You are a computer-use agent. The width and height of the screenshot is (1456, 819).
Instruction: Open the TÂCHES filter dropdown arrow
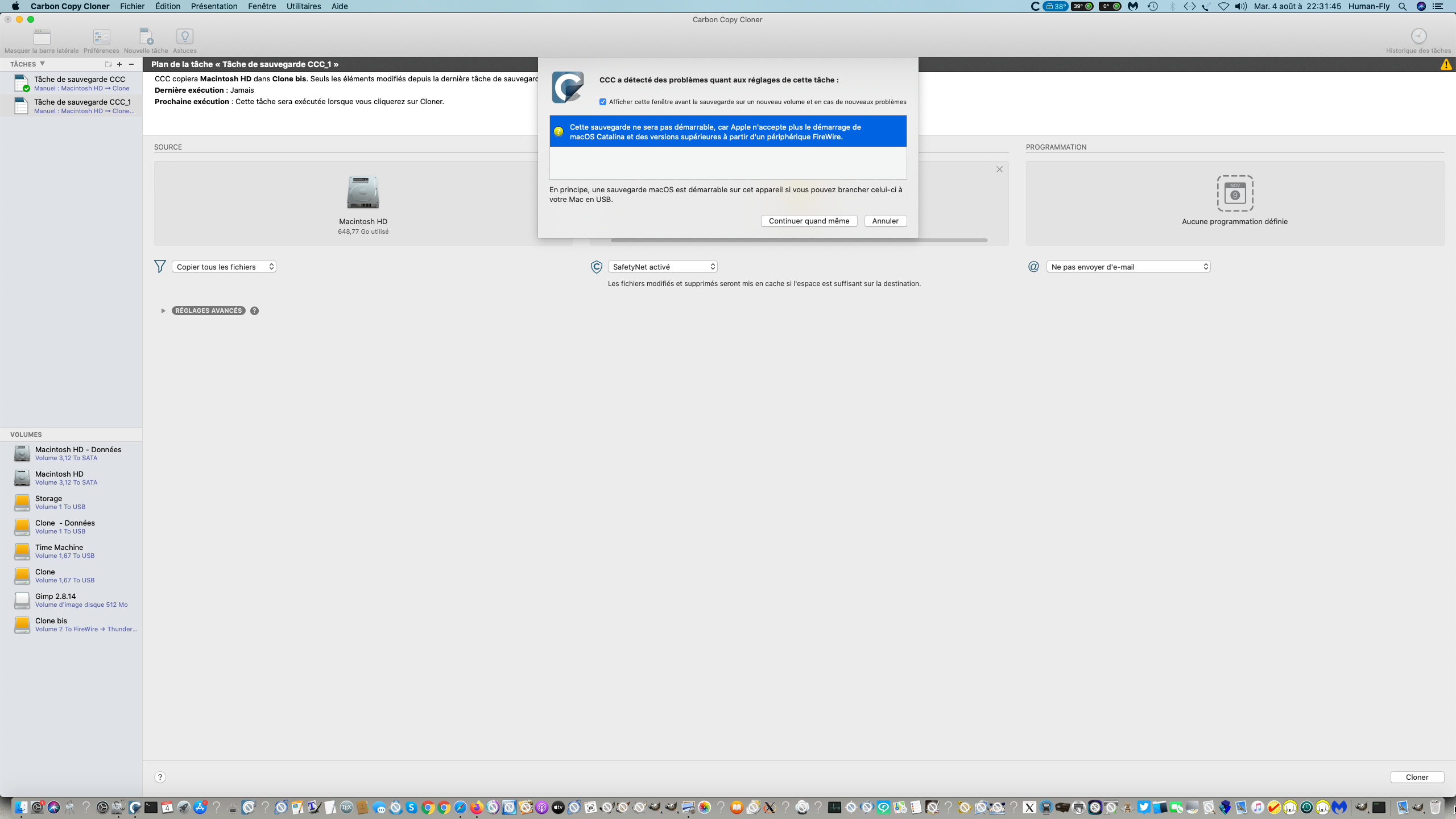(42, 64)
